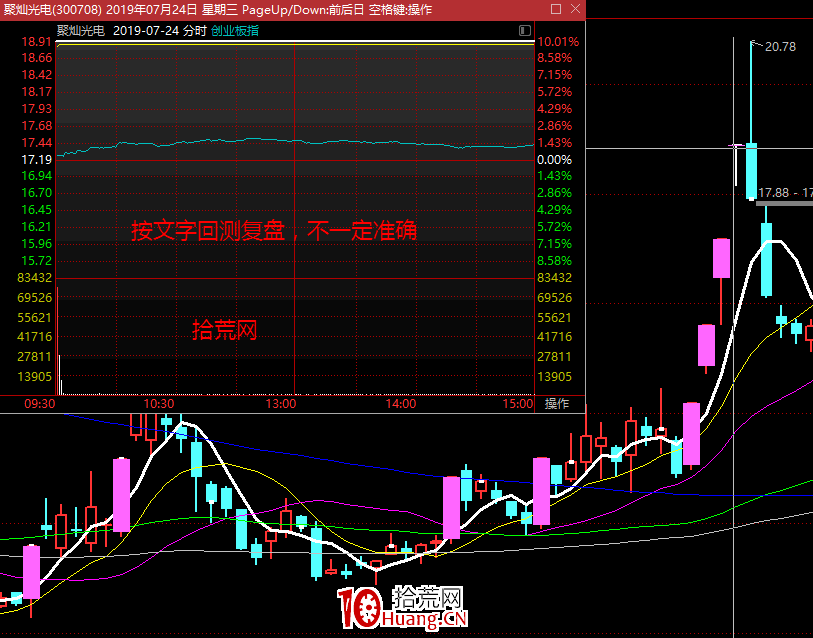
Task: Click the 10.01% percentage axis label
Action: 558,41
